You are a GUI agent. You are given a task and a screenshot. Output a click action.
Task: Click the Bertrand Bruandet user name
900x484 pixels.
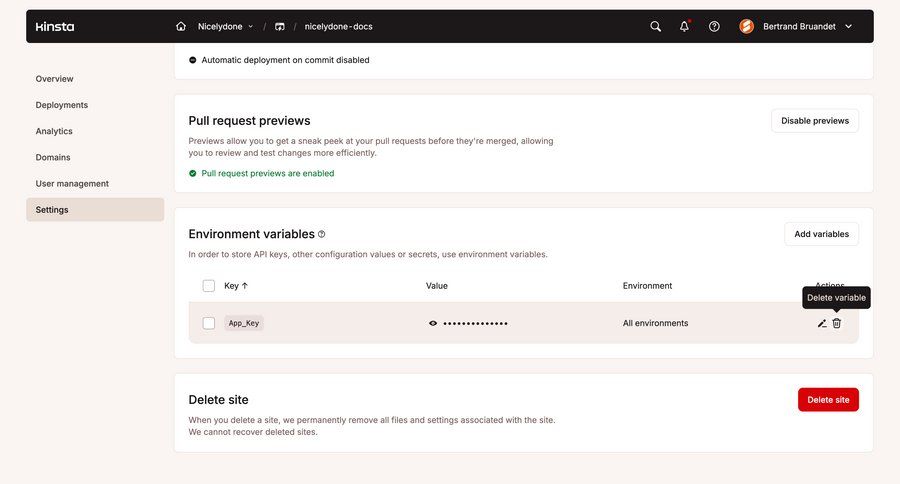tap(799, 26)
